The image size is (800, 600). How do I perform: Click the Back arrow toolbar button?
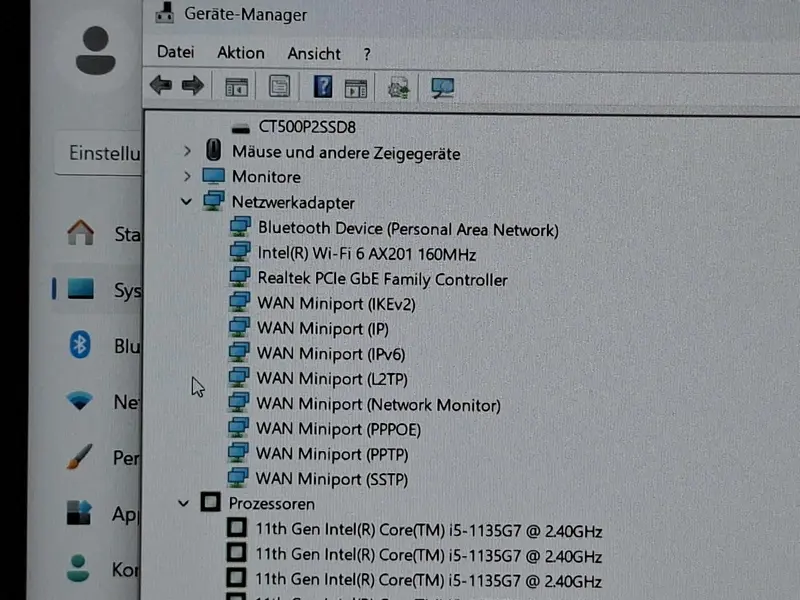click(x=161, y=85)
